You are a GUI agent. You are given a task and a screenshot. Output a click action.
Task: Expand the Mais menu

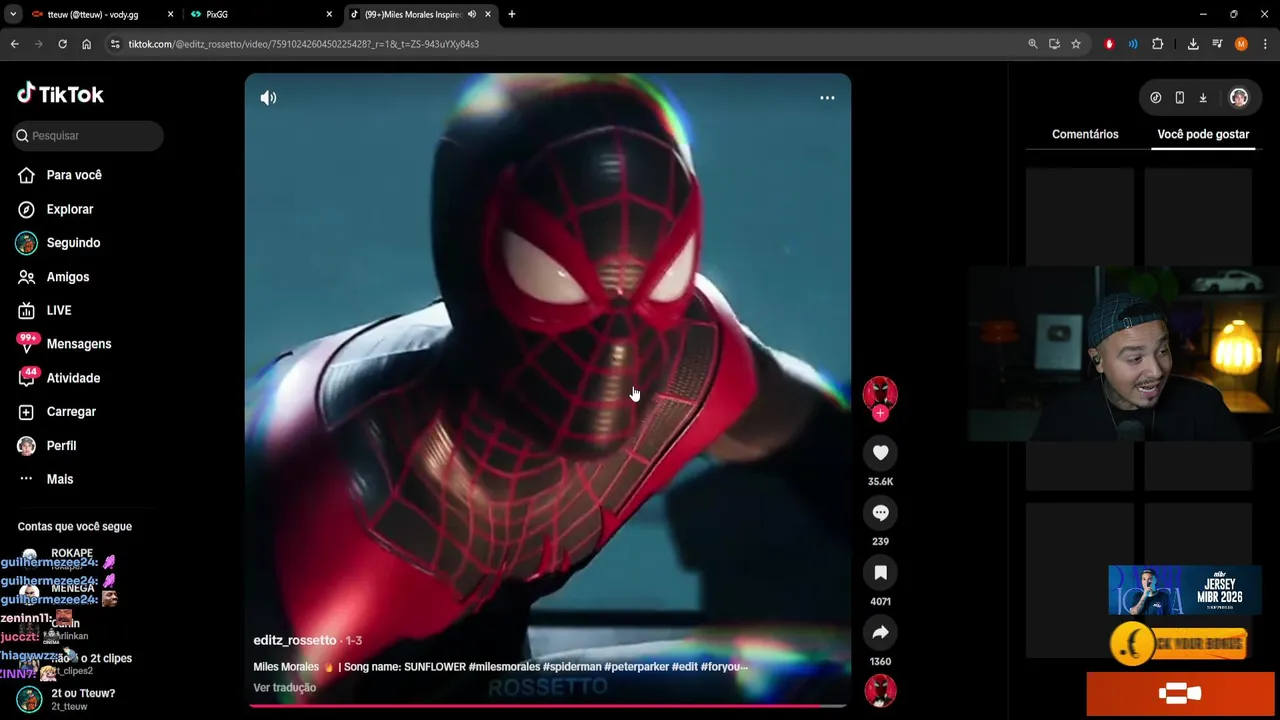(x=60, y=479)
